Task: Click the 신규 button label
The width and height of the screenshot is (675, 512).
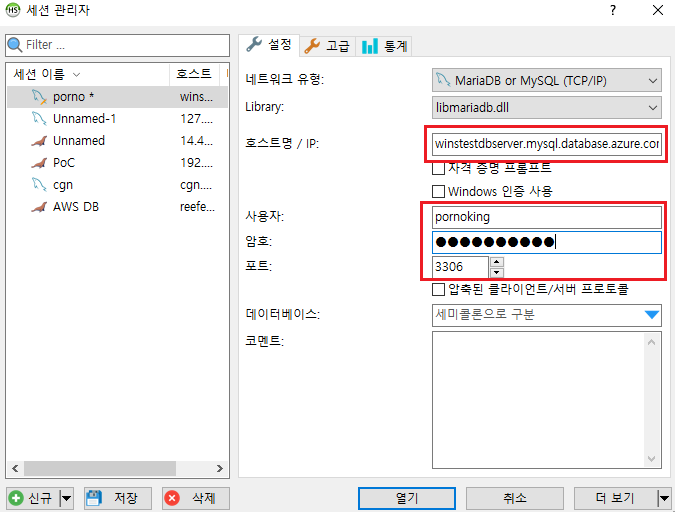Action: tap(40, 498)
